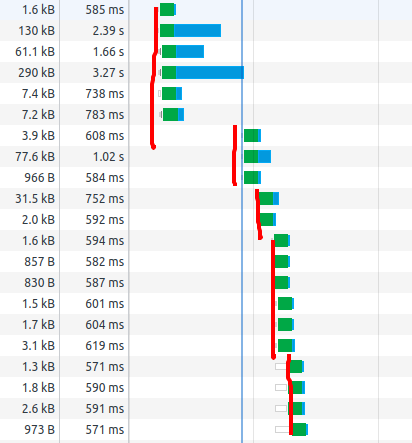The width and height of the screenshot is (412, 443).
Task: Click the 61.1 kB size cell
Action: tap(35, 52)
